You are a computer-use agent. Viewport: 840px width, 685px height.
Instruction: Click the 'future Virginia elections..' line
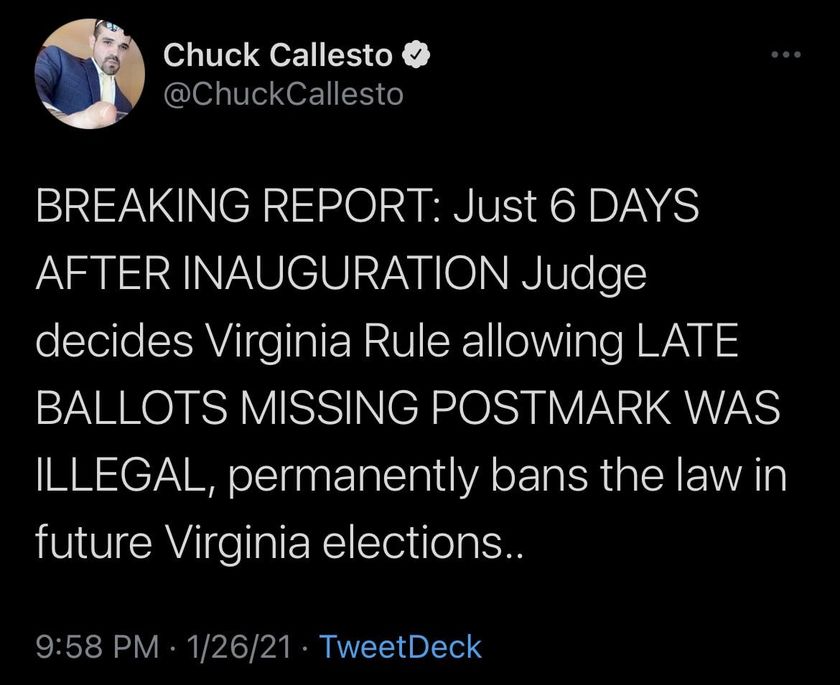click(278, 544)
